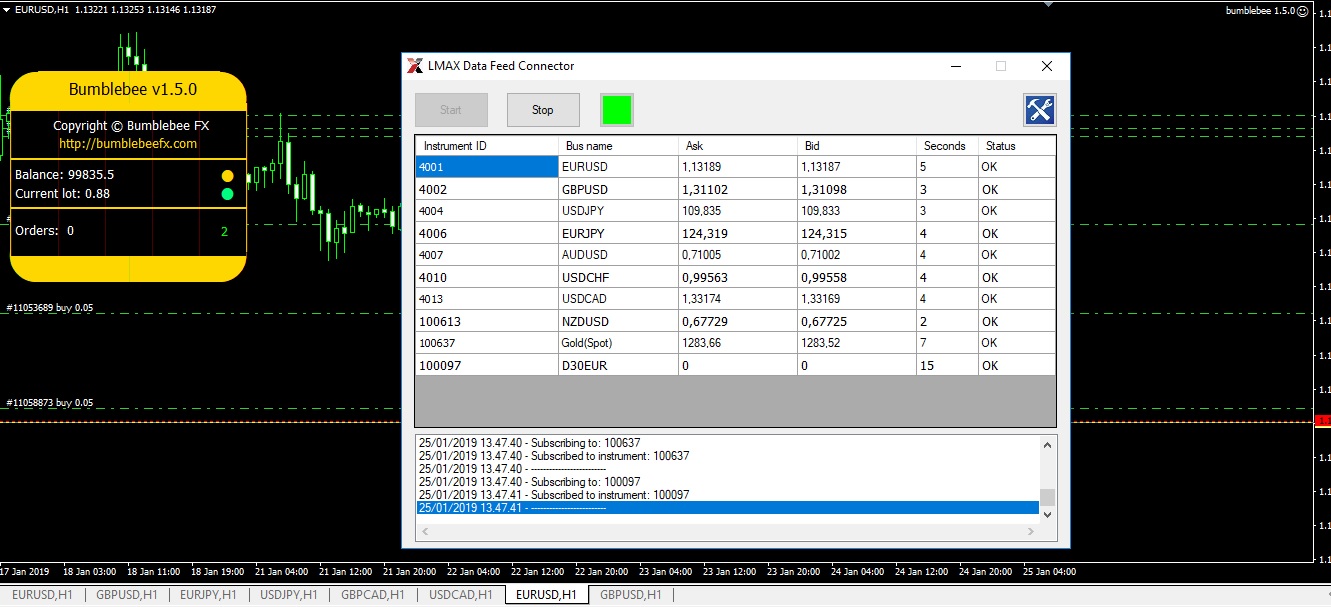1331x607 pixels.
Task: Click the log horizontal scrollbar right arrow
Action: [x=1031, y=531]
